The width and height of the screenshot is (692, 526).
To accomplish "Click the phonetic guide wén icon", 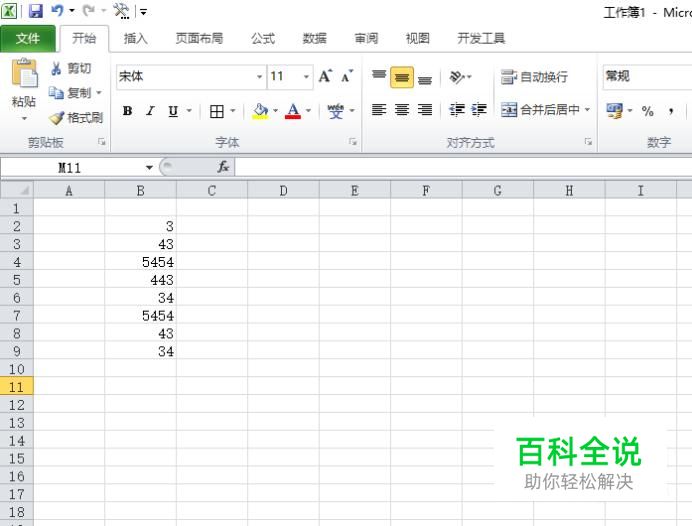I will [x=335, y=111].
